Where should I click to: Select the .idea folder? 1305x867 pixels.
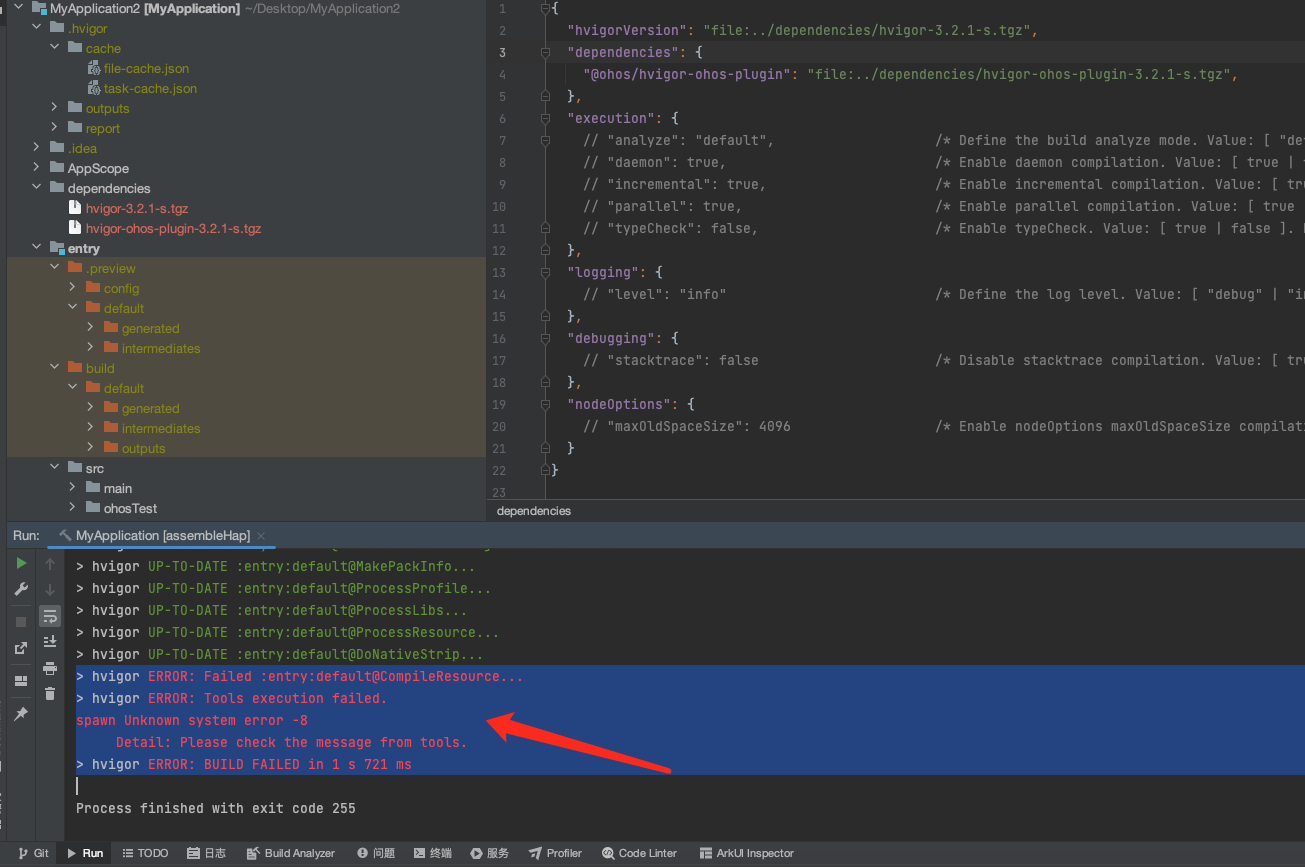[82, 148]
